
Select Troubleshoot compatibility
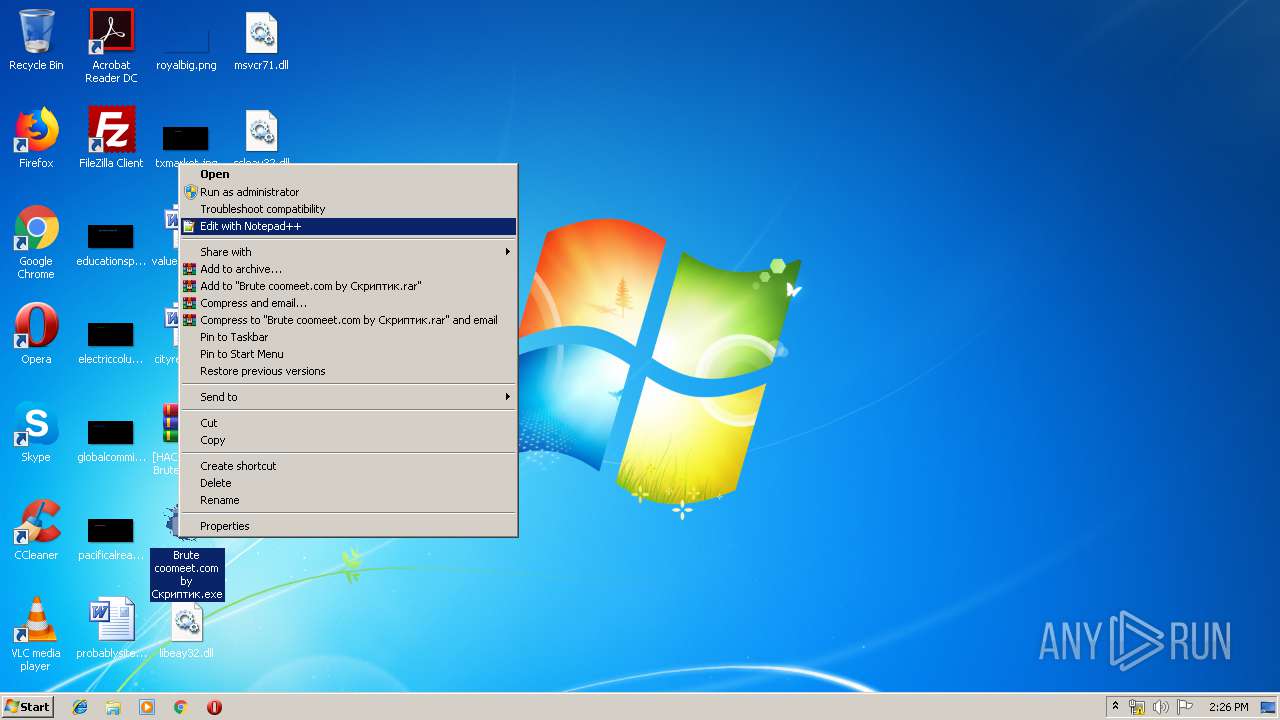pos(348,209)
